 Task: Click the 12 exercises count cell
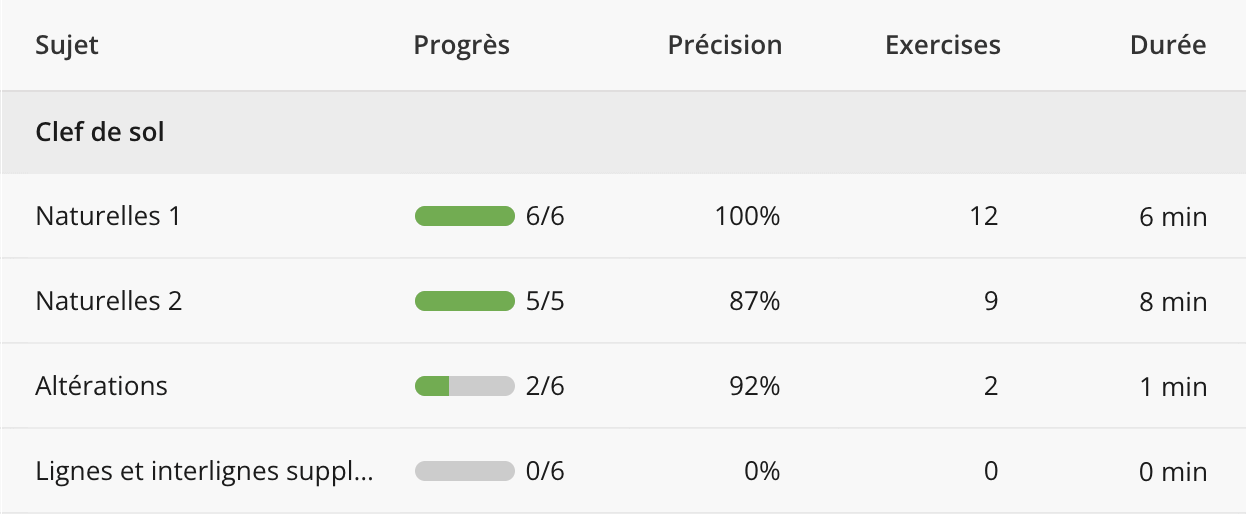[x=984, y=216]
